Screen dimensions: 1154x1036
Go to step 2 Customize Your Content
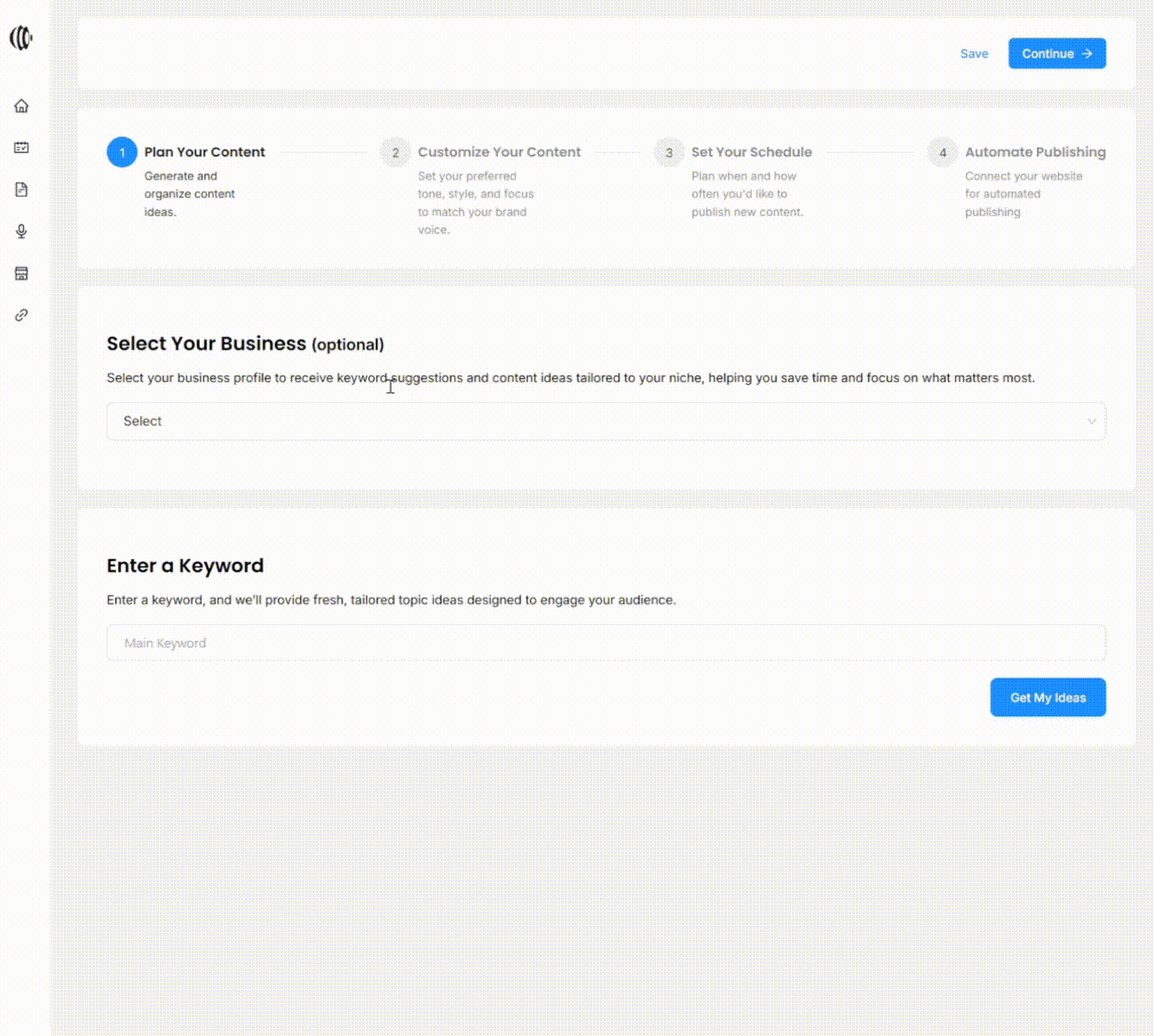[499, 153]
